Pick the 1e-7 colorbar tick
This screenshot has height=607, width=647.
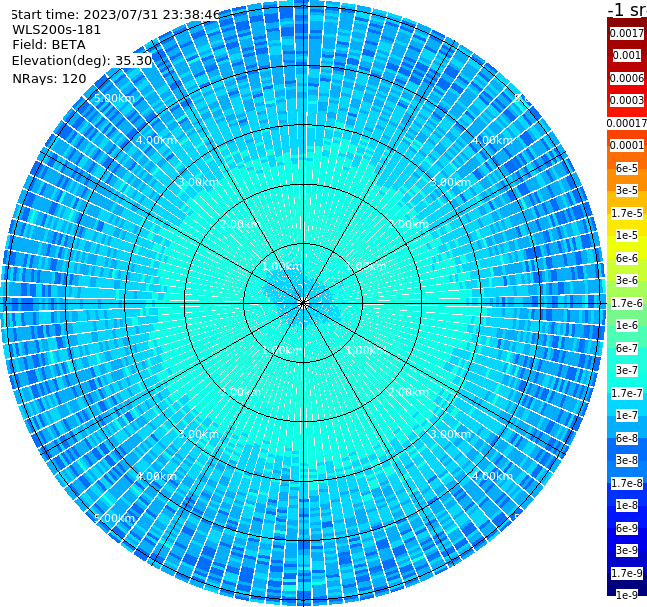(627, 415)
